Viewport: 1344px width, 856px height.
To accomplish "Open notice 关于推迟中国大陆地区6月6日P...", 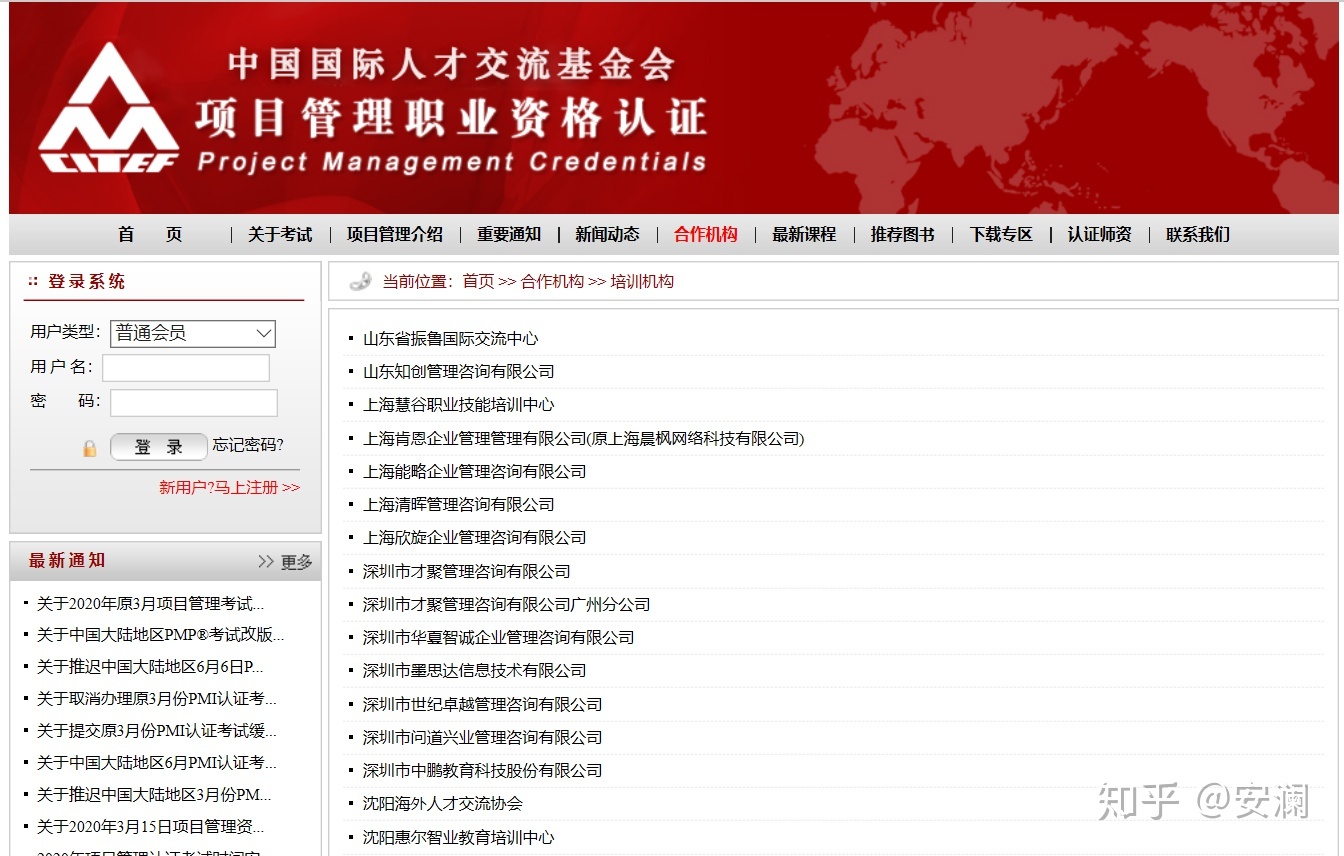I will pos(151,667).
